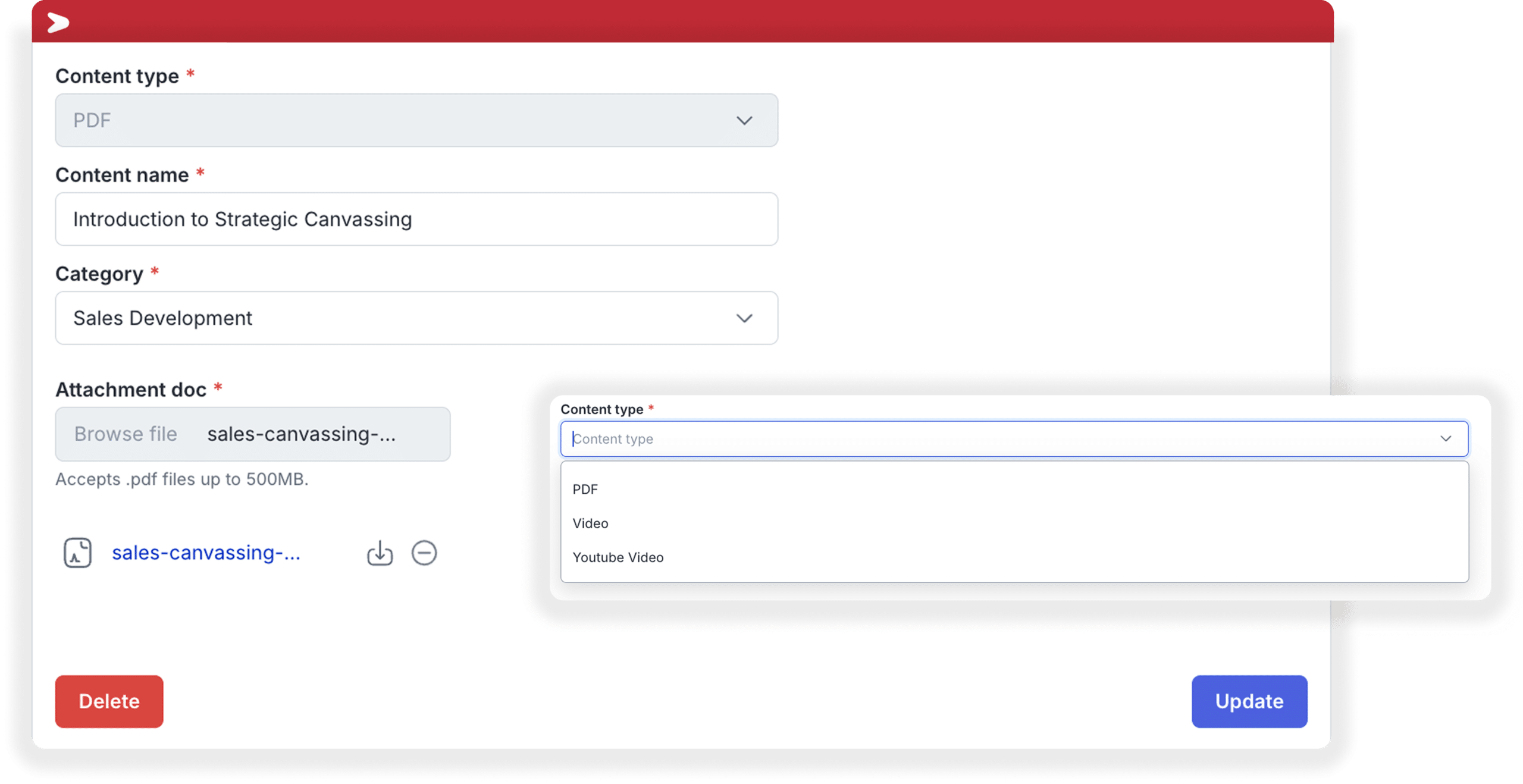
Task: Click the white arrow logo in red header
Action: coord(58,23)
